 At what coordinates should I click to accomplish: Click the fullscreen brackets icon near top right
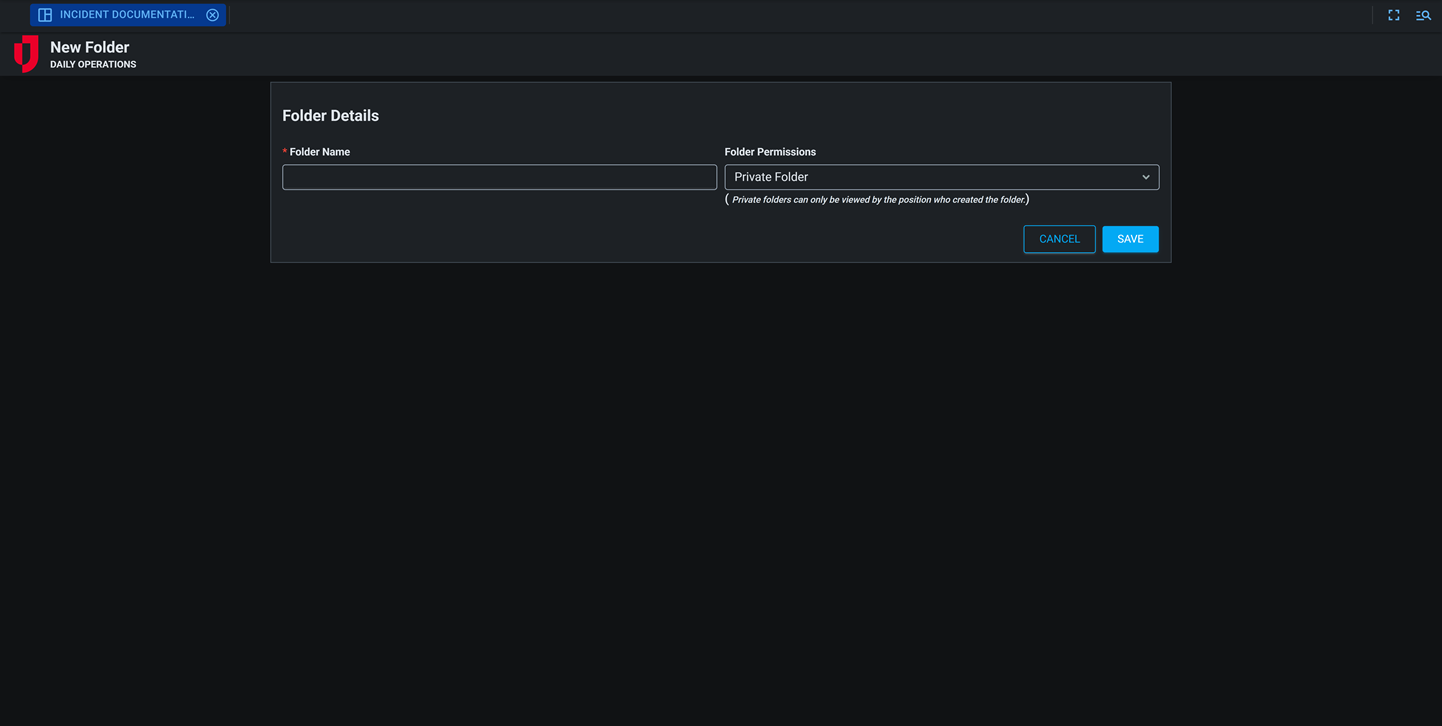(x=1393, y=15)
